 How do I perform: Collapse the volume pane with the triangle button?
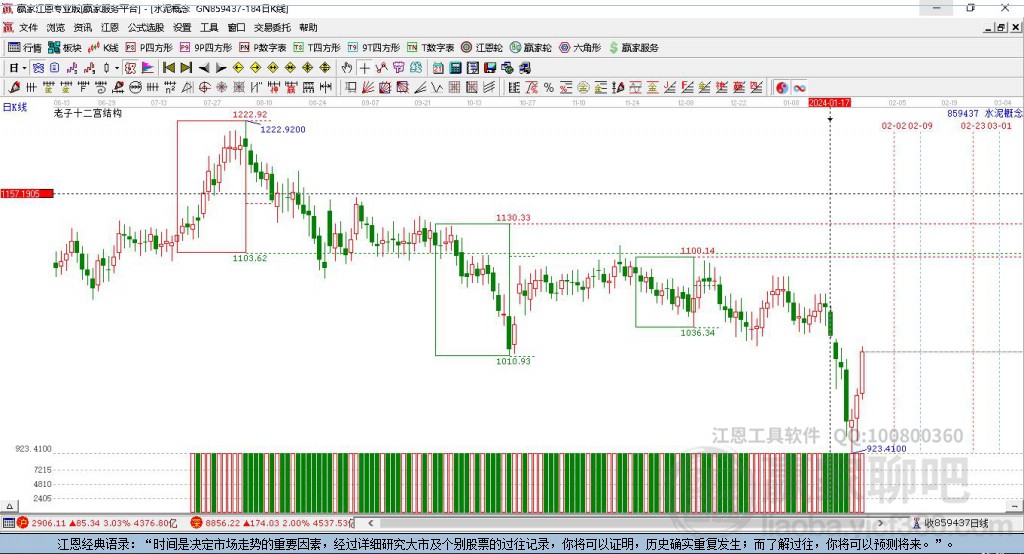(x=9, y=506)
